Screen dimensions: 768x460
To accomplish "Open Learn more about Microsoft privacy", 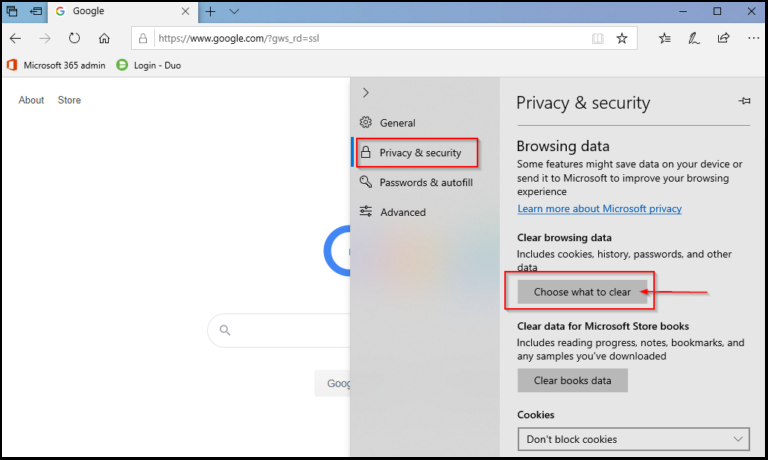I will click(x=599, y=209).
